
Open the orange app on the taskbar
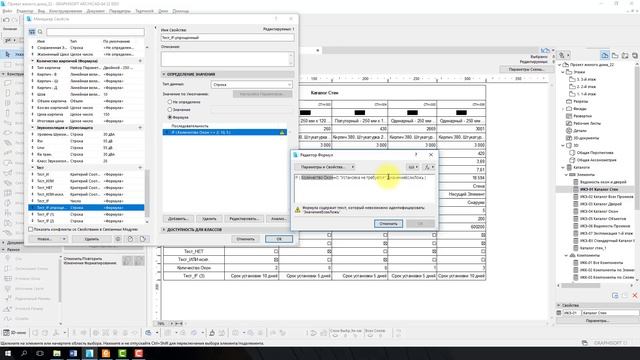(x=106, y=353)
